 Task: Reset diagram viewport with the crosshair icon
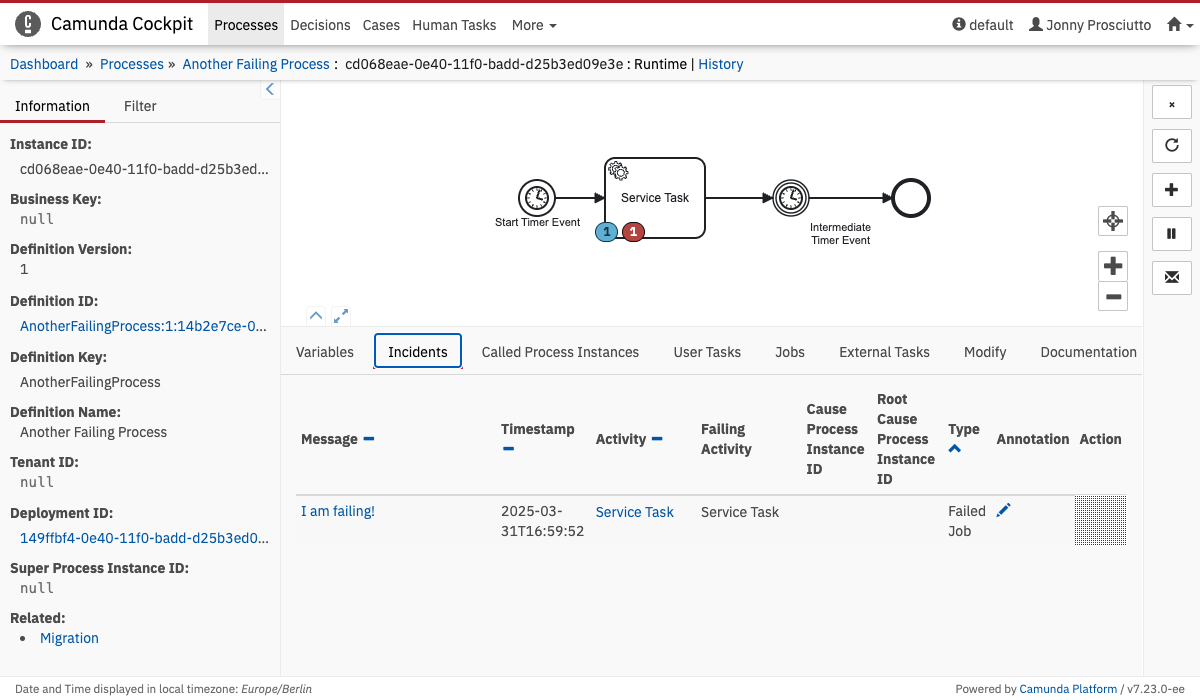coord(1112,221)
